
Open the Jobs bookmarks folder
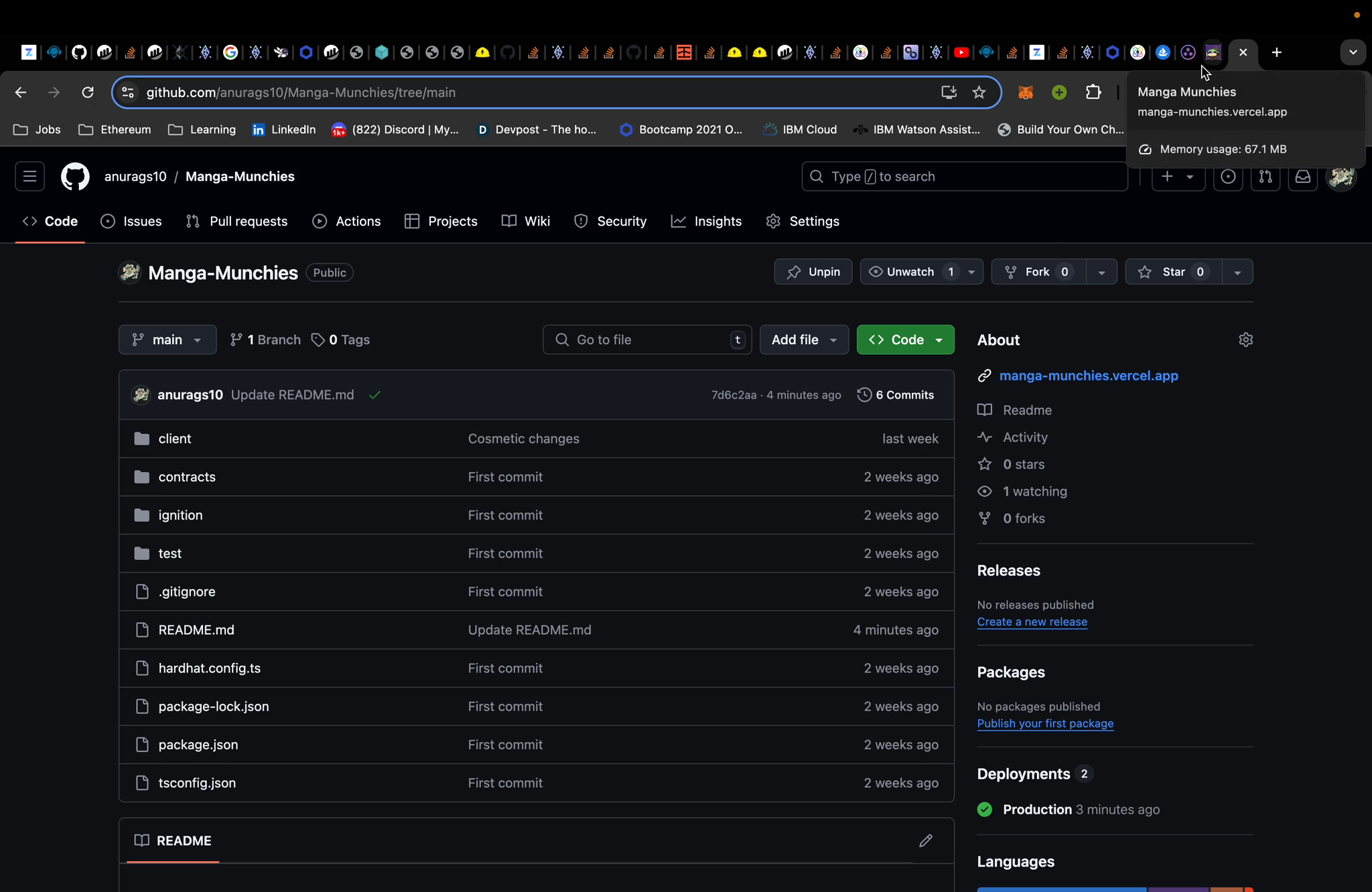(x=37, y=130)
